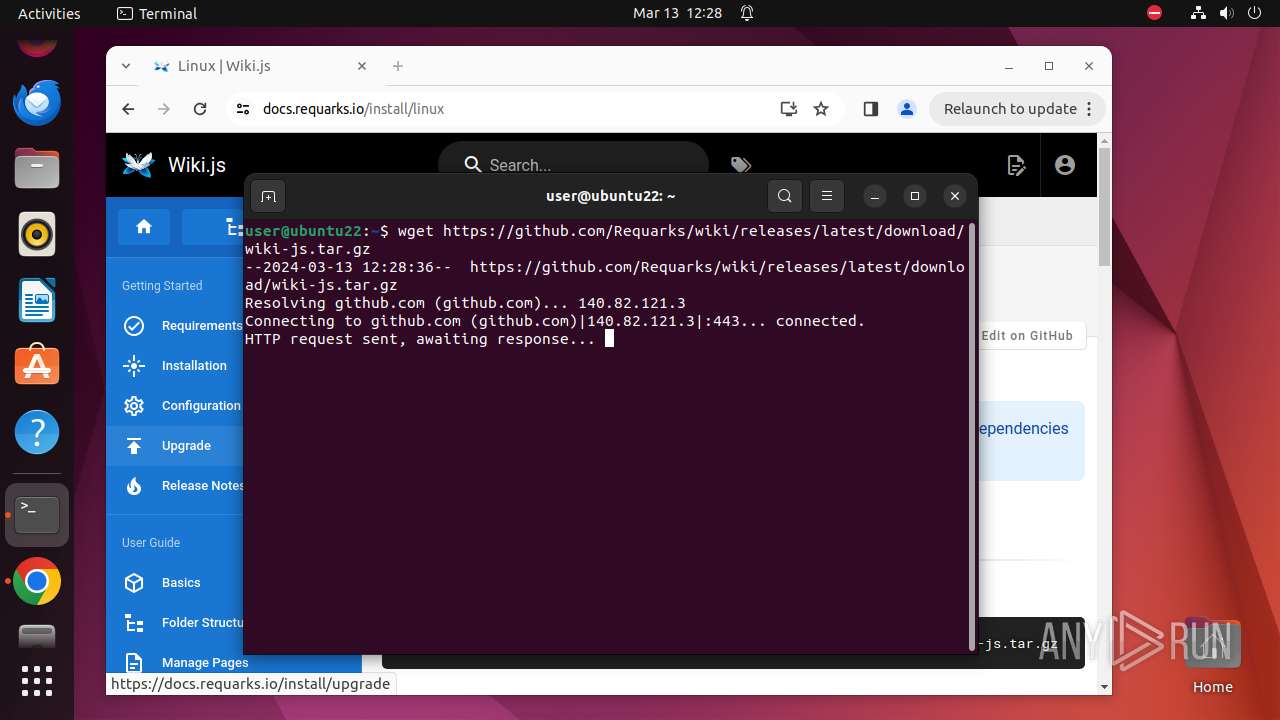Image resolution: width=1280 pixels, height=720 pixels.
Task: Open Google Chrome from the dock
Action: (x=37, y=581)
